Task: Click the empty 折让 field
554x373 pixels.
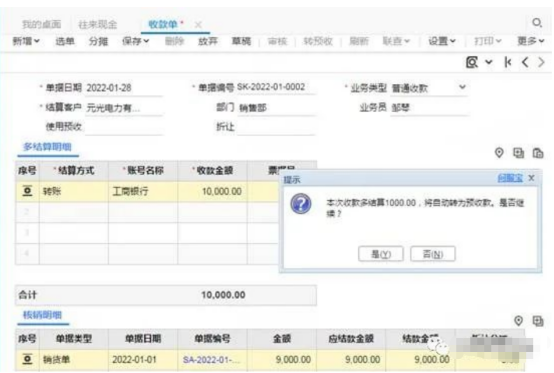Action: click(x=276, y=127)
